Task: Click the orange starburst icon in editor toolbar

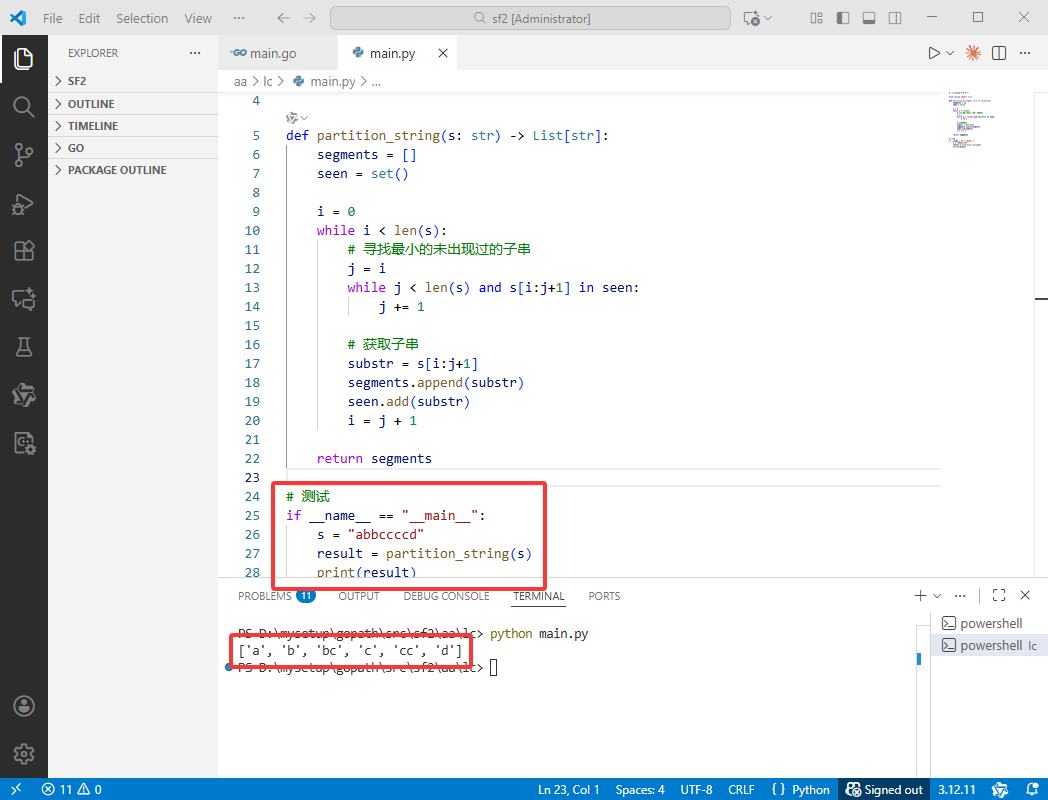Action: pyautogui.click(x=973, y=53)
